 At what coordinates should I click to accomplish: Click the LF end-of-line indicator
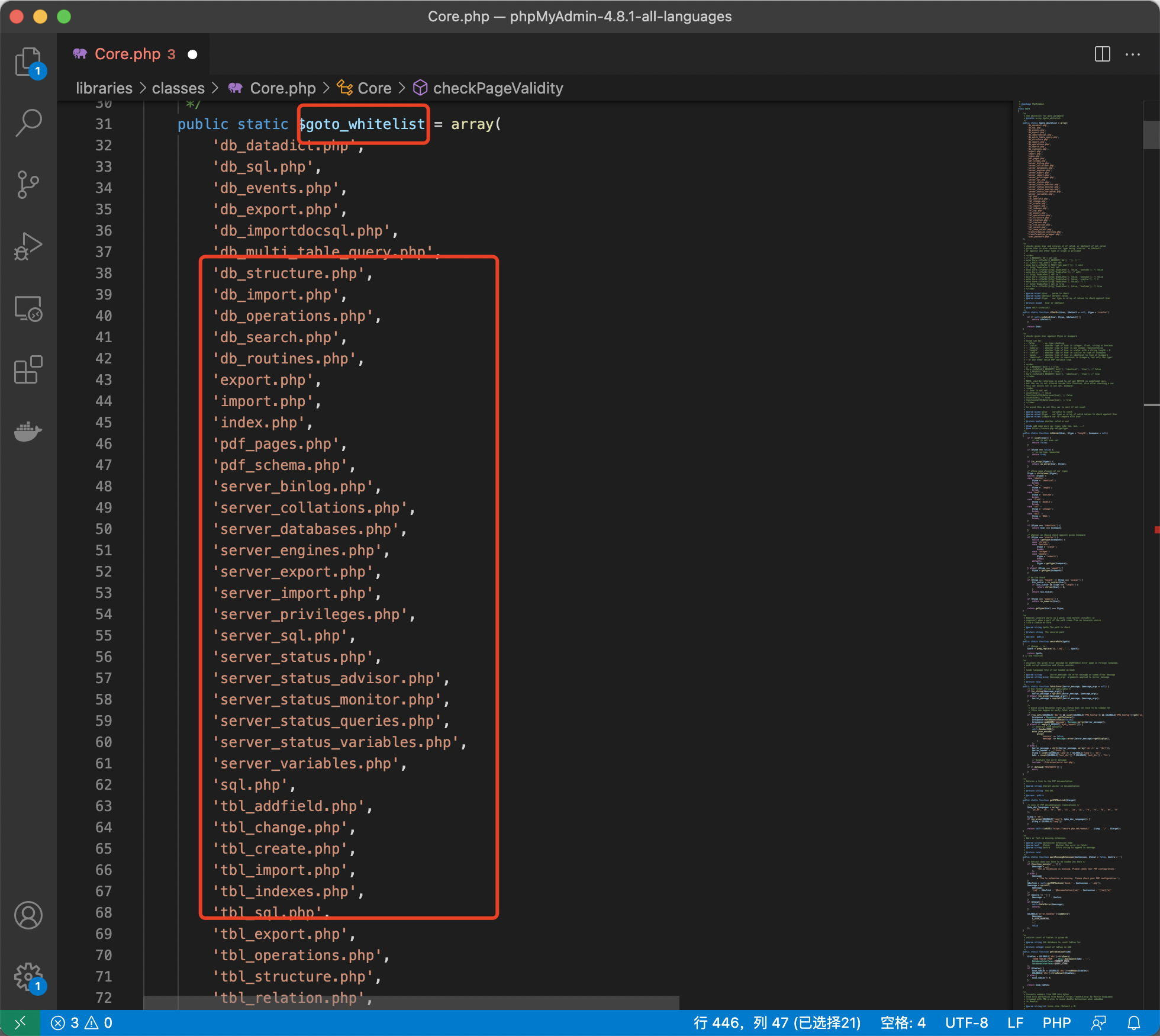pos(1016,1023)
